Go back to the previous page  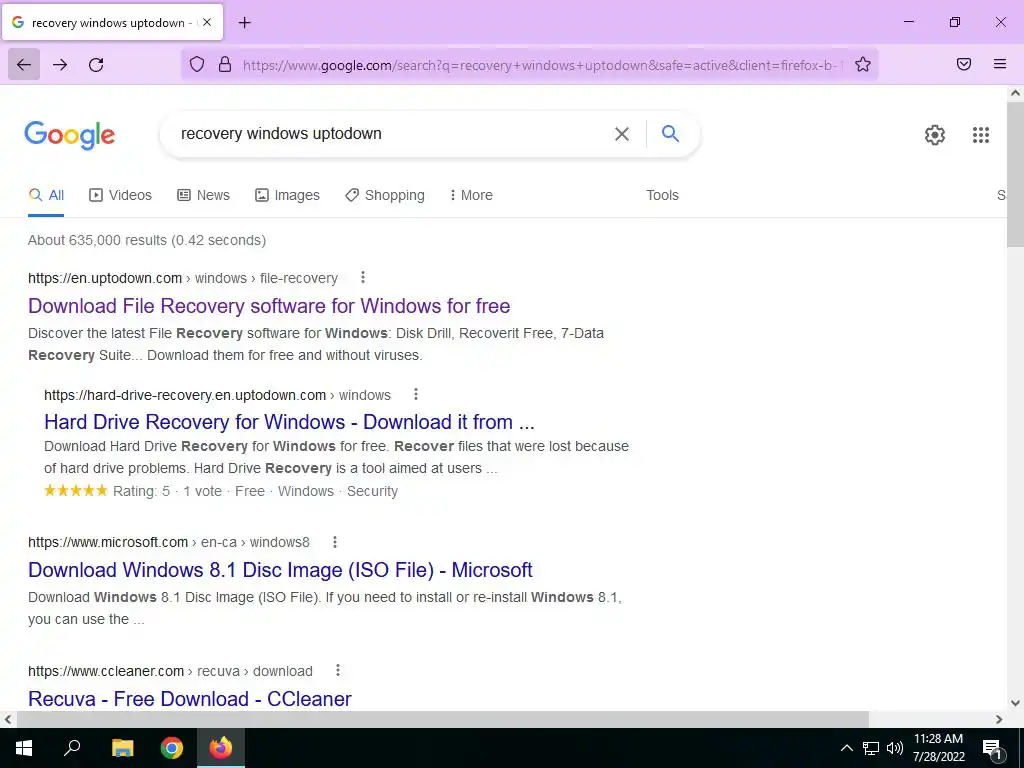(24, 64)
